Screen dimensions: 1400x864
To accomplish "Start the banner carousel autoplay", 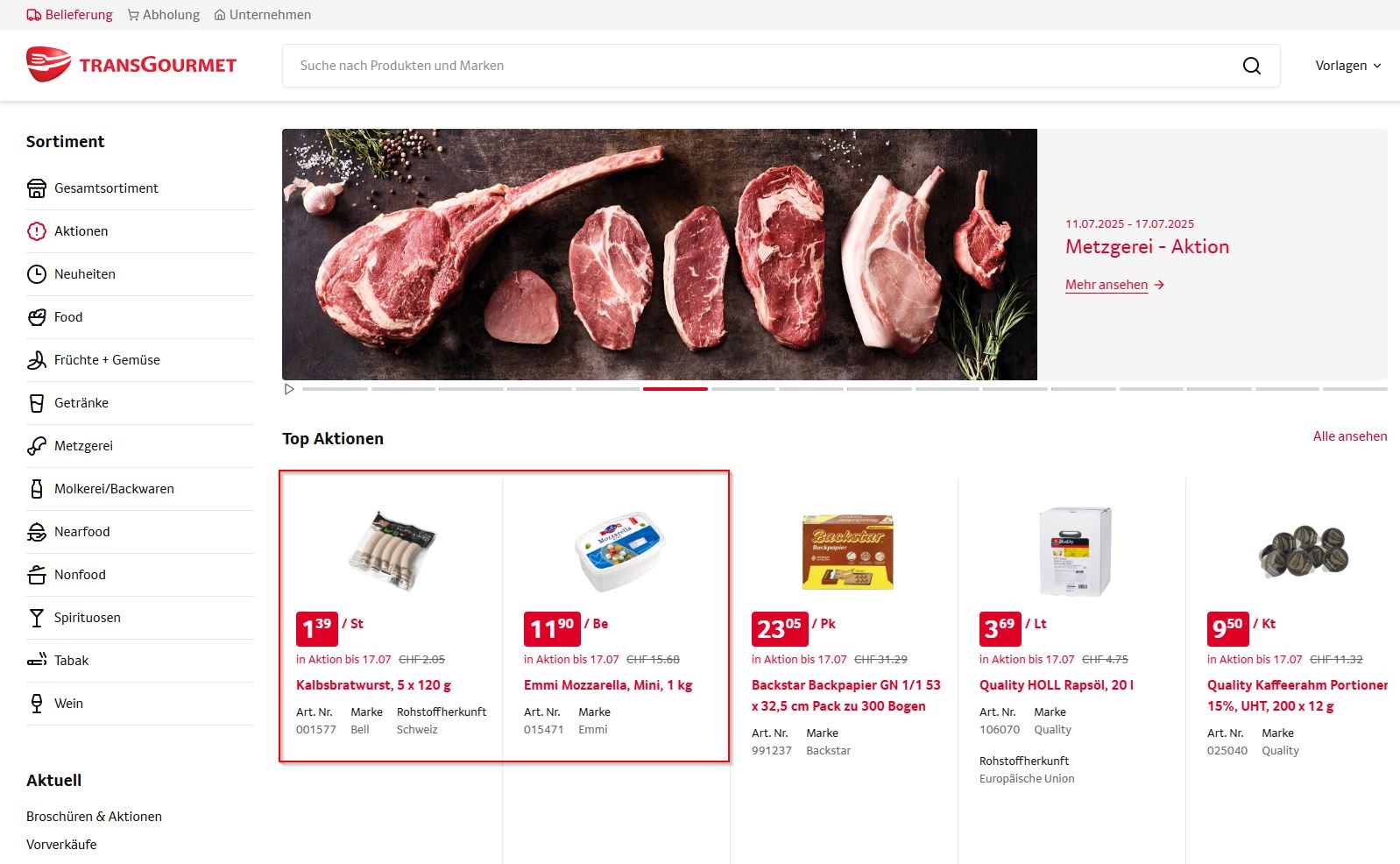I will tap(289, 389).
